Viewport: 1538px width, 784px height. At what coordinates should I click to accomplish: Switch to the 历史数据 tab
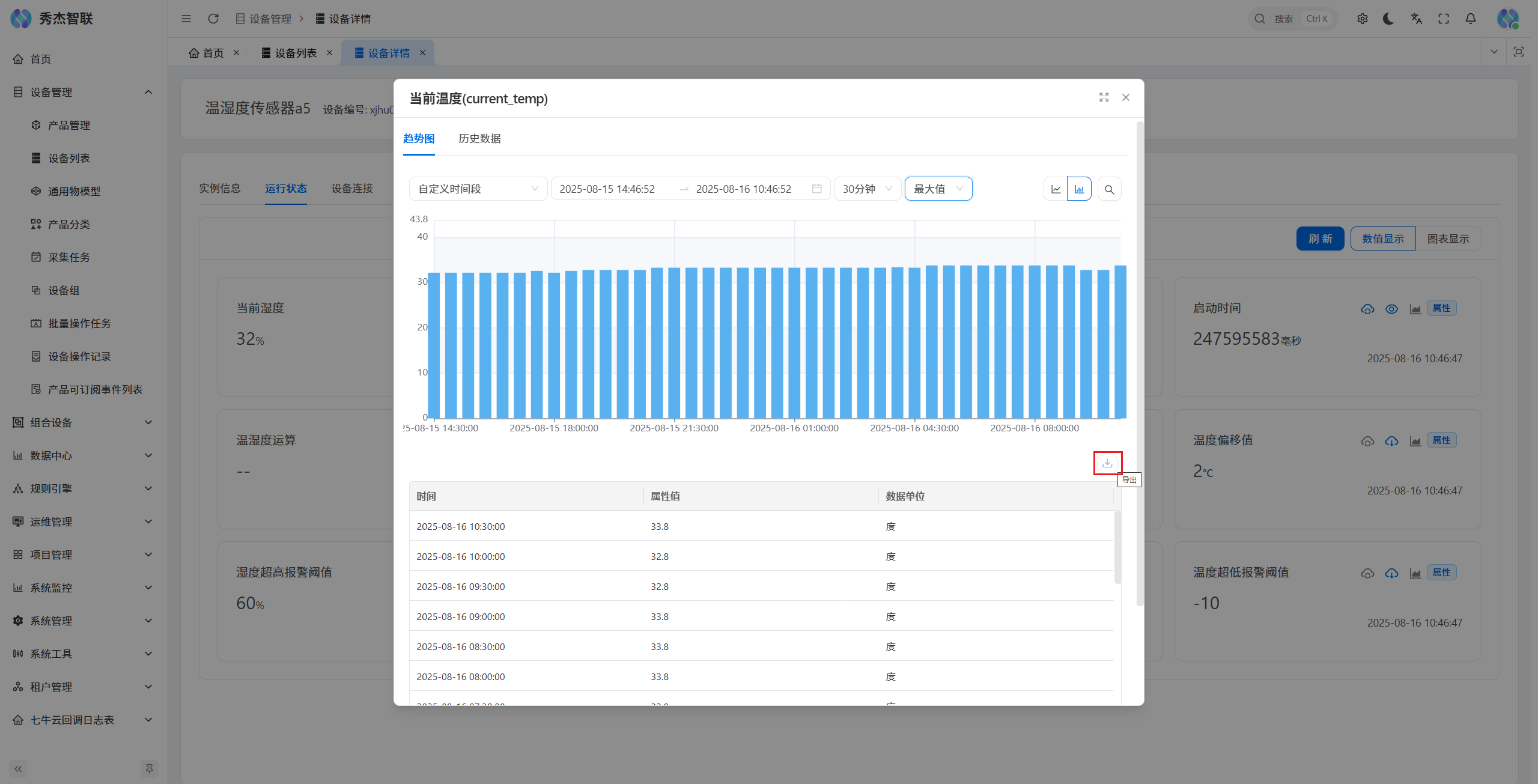coord(479,139)
